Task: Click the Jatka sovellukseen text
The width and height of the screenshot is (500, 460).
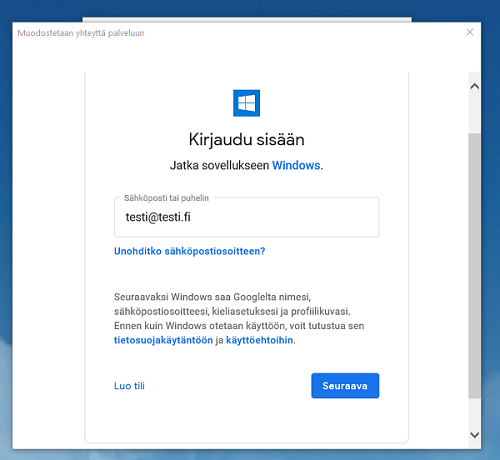Action: click(220, 165)
